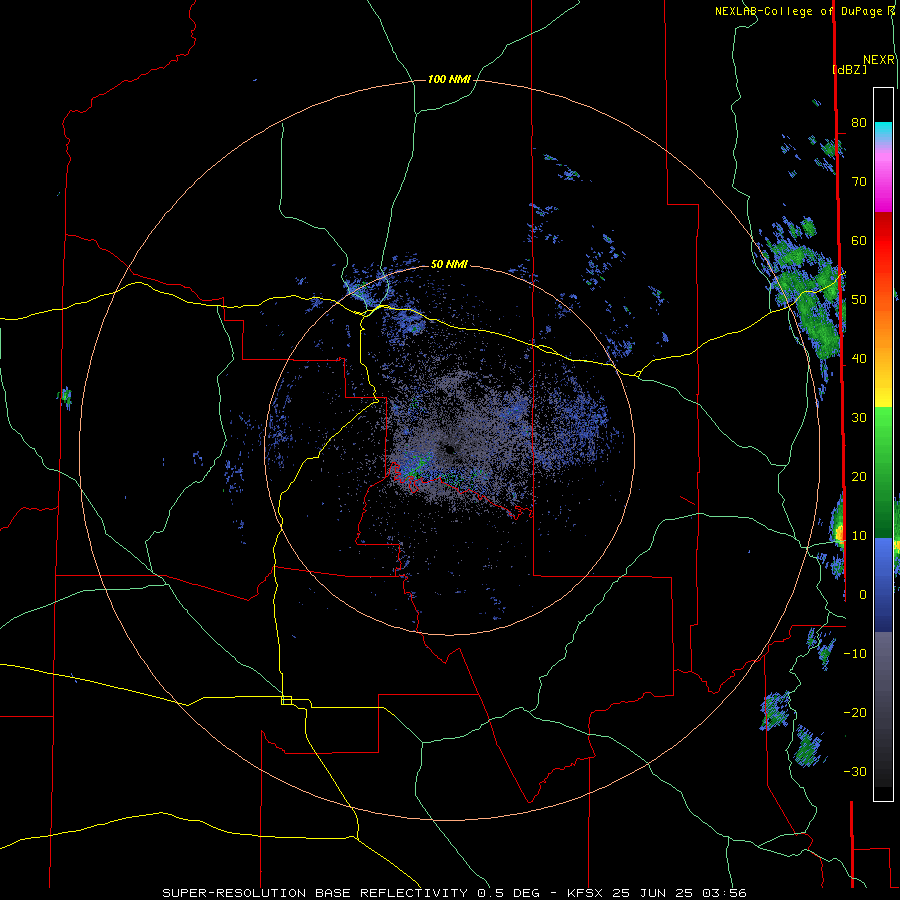Click the -20 value on the dBZ scale
The image size is (900, 900).
pyautogui.click(x=855, y=712)
